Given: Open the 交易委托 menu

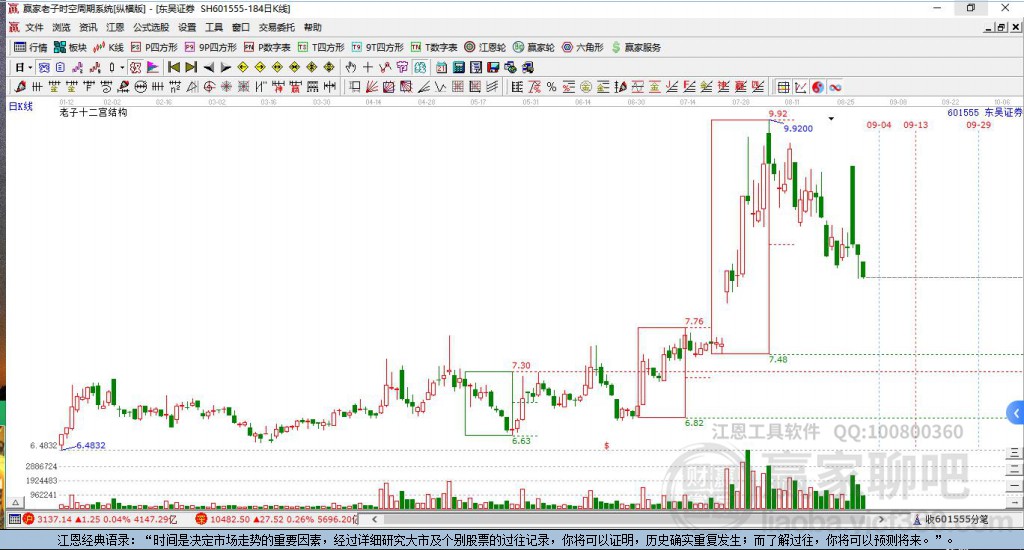Looking at the screenshot, I should (276, 27).
